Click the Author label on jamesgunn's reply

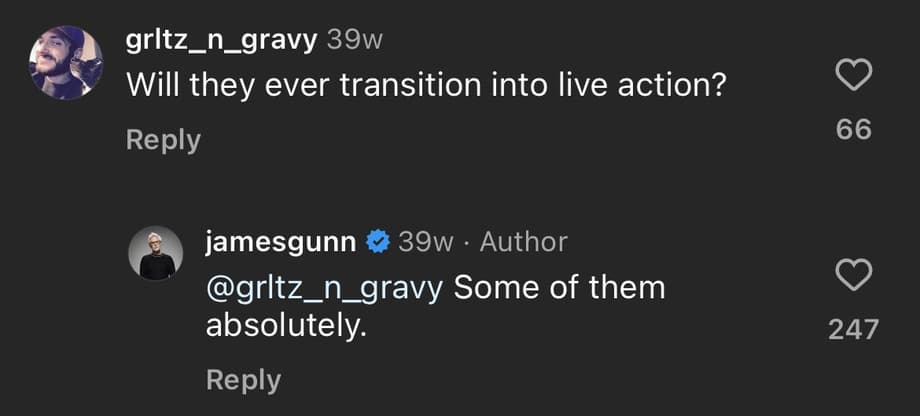coord(523,242)
